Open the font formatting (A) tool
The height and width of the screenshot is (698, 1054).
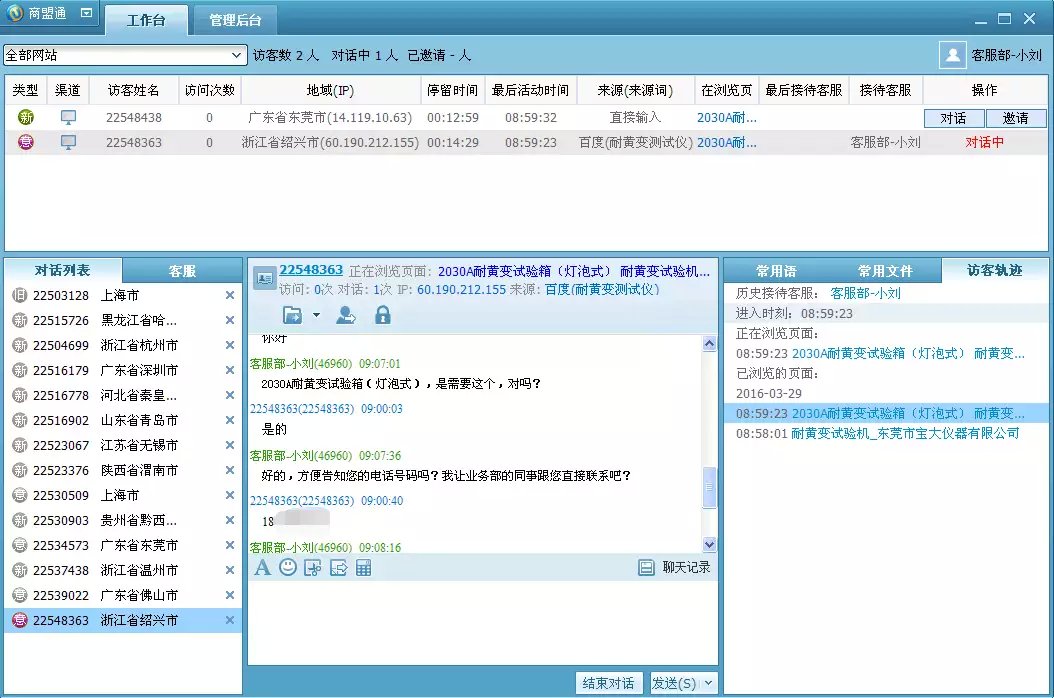(x=262, y=568)
